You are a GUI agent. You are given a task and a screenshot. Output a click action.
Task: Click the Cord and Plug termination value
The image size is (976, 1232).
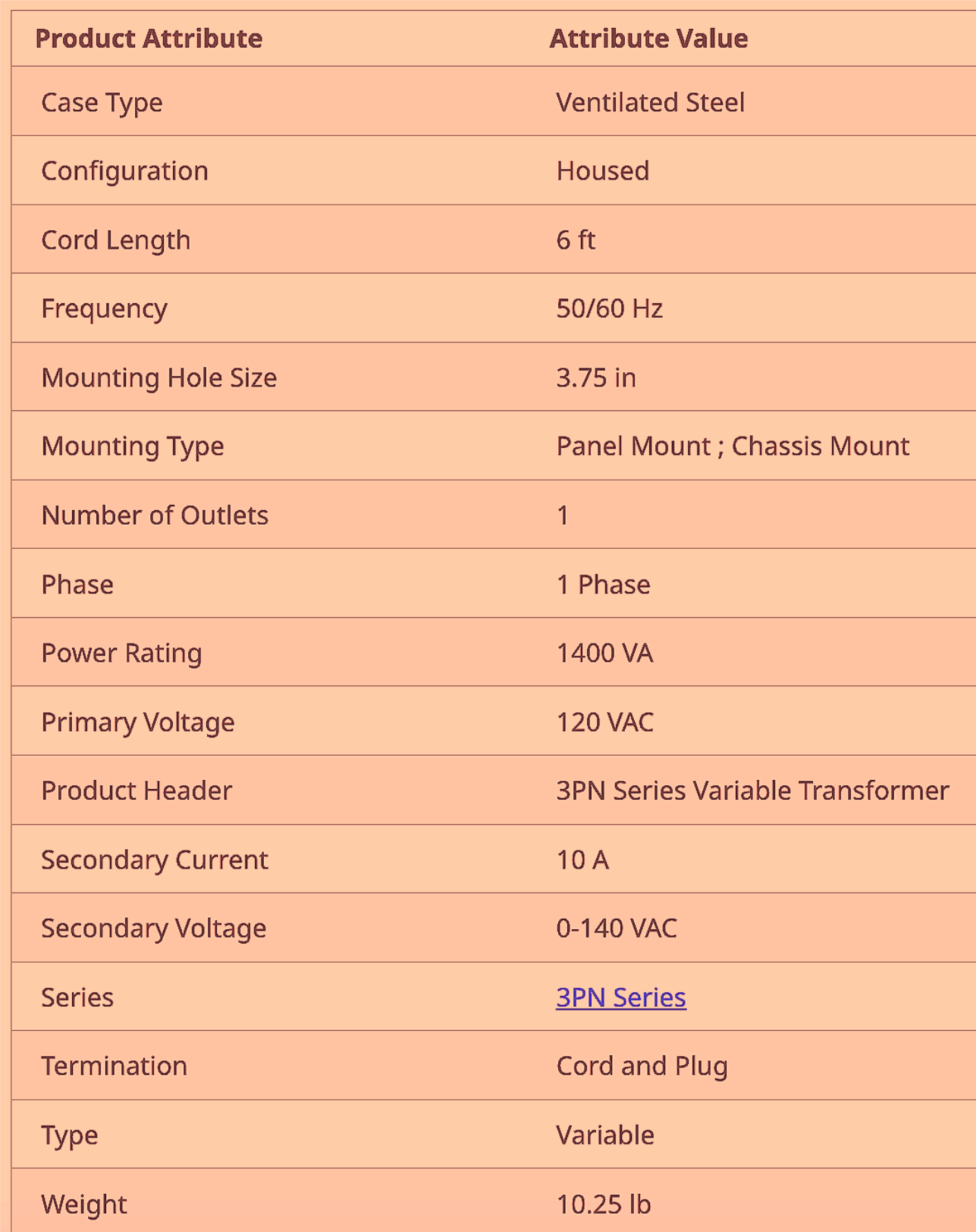[x=641, y=1066]
